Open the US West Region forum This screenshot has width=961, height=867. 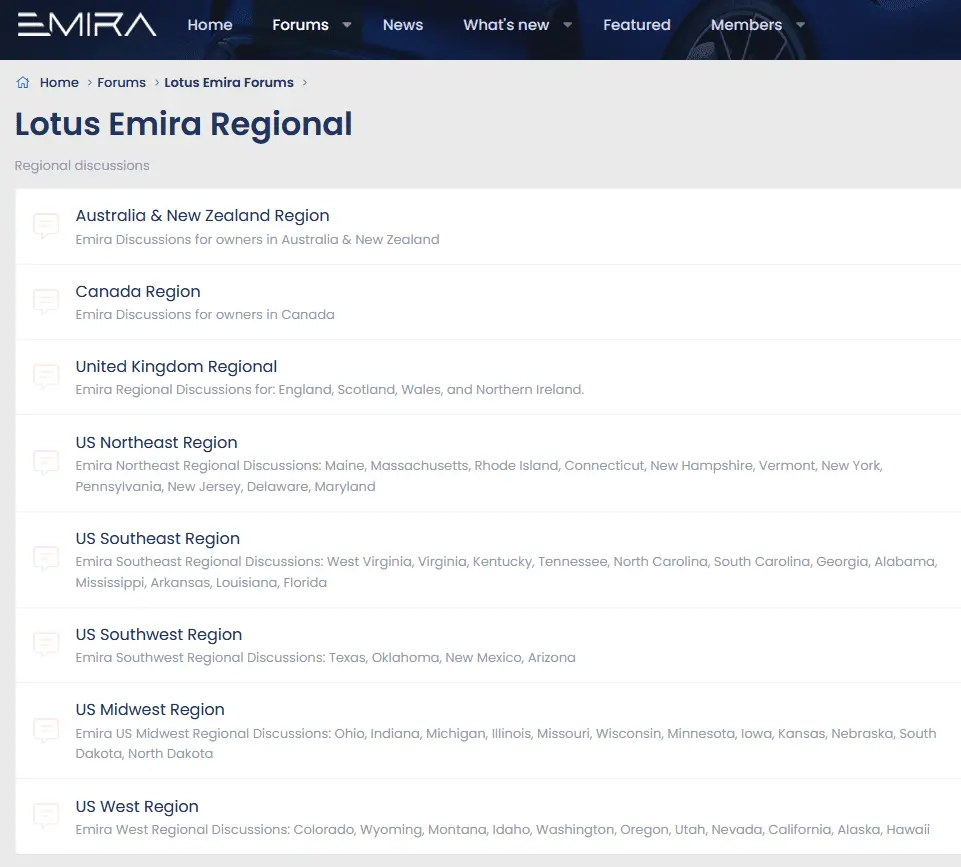137,806
